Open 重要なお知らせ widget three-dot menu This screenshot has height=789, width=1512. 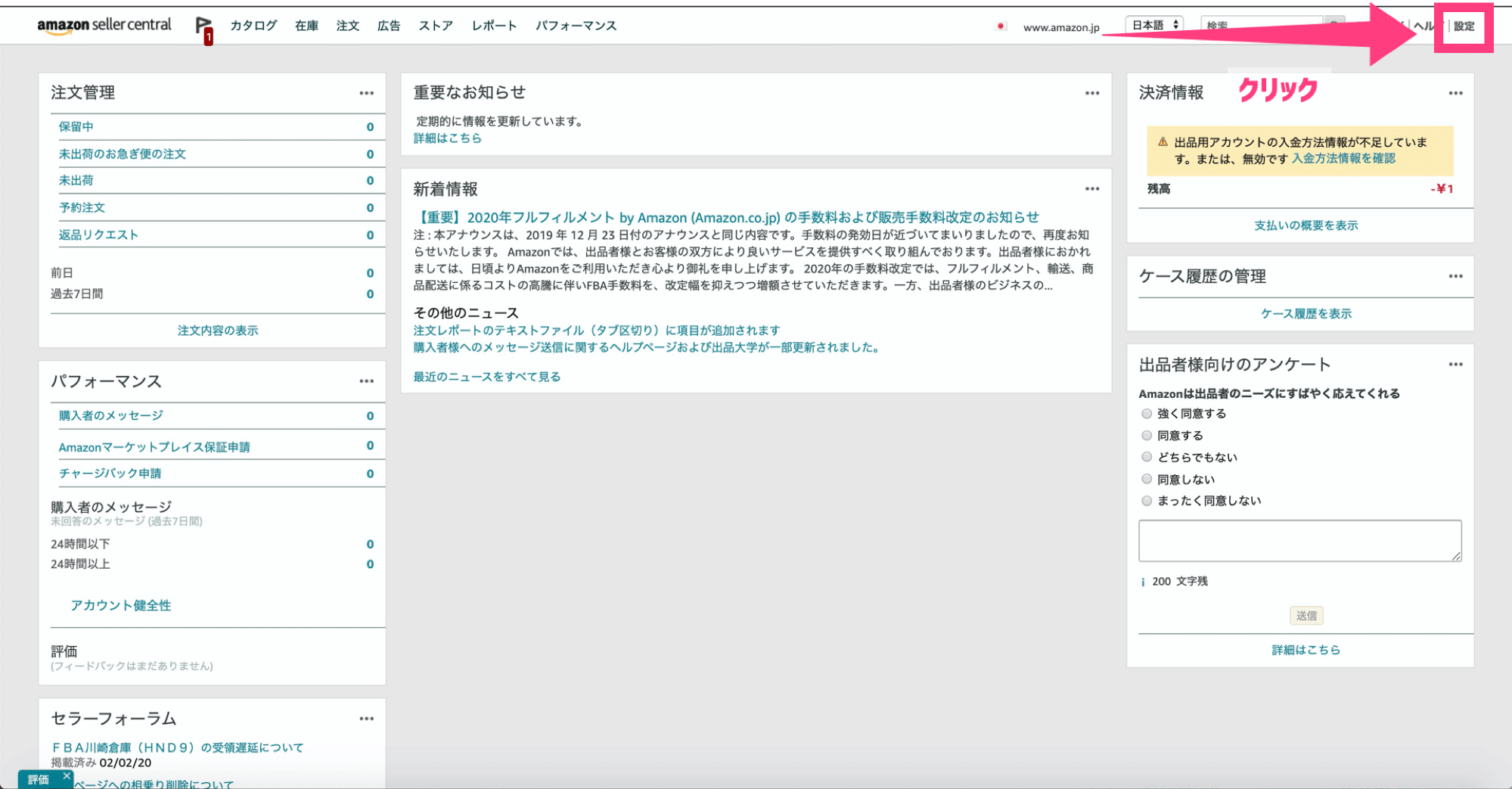click(1092, 93)
